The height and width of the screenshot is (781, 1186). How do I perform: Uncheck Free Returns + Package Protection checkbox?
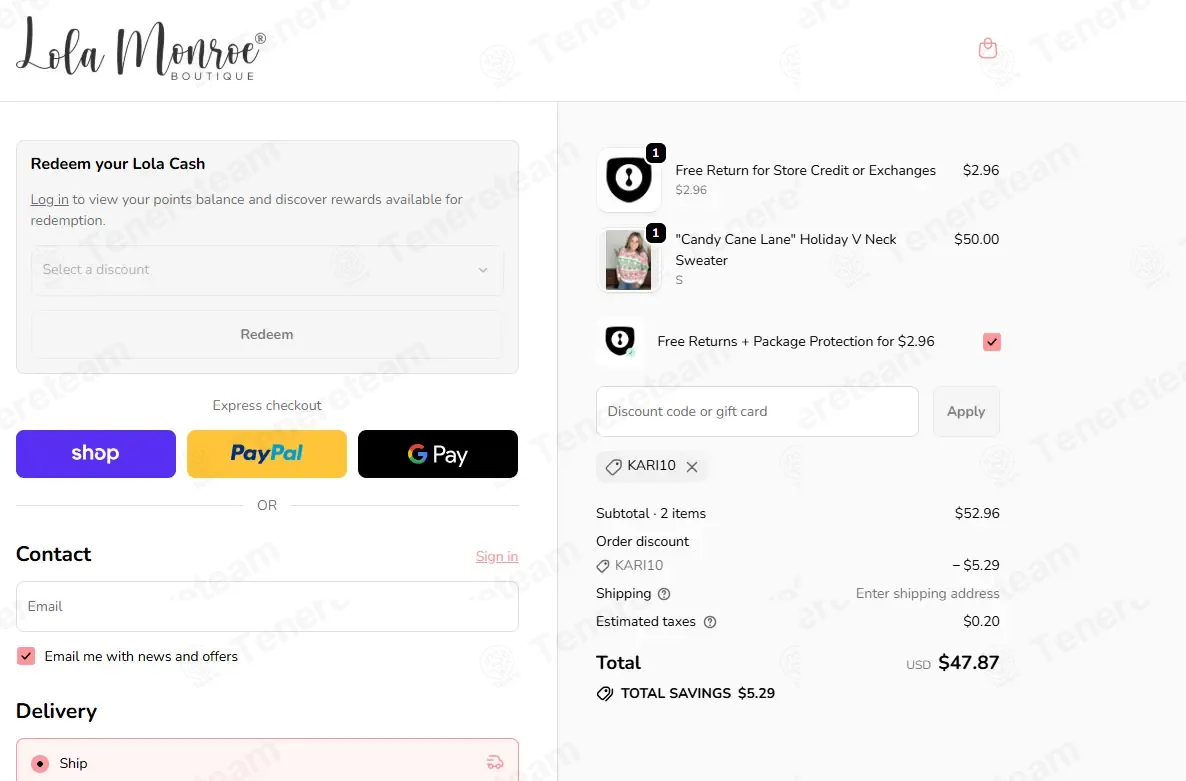tap(992, 342)
